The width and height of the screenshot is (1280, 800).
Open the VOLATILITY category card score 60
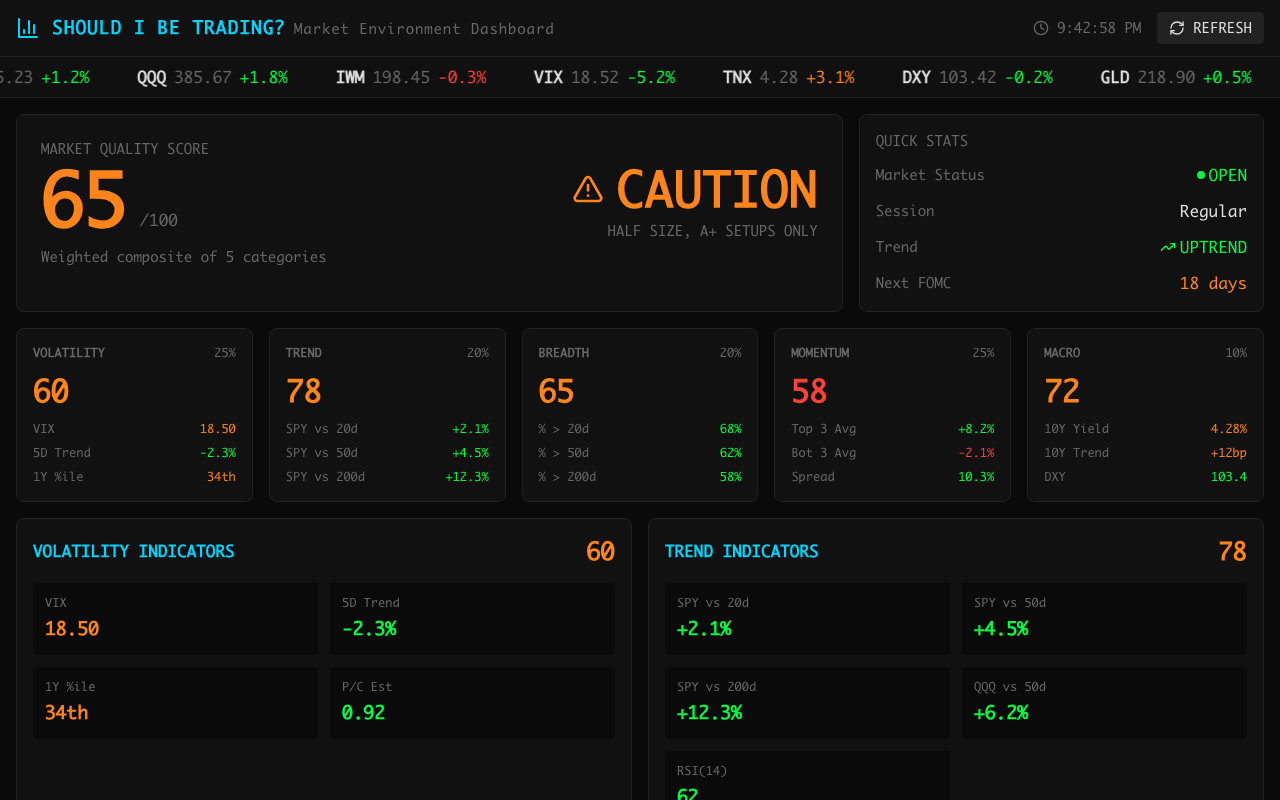point(51,391)
